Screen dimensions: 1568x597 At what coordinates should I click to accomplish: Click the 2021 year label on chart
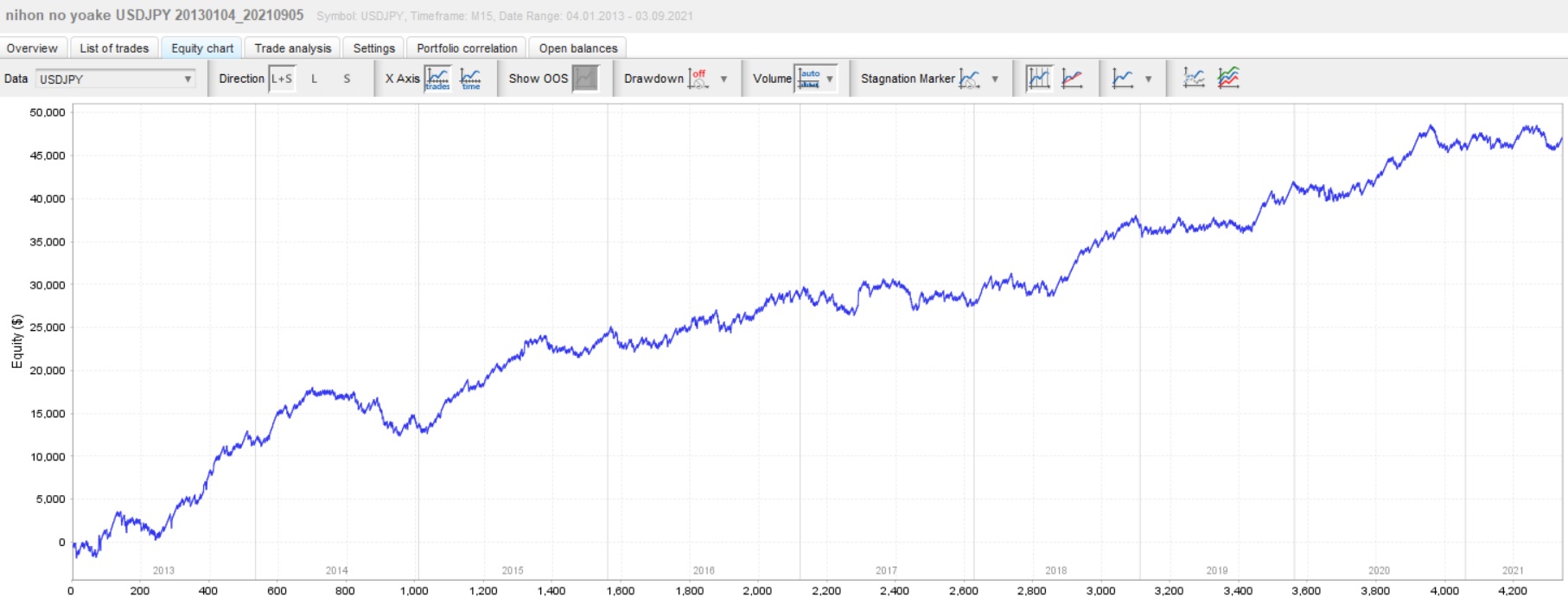click(1513, 570)
